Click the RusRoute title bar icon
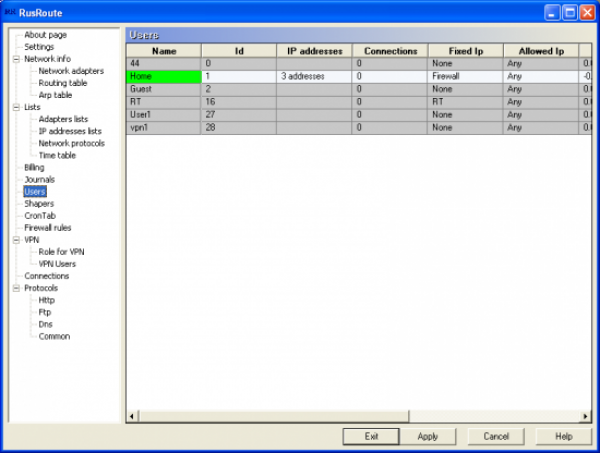600x453 pixels. point(10,12)
